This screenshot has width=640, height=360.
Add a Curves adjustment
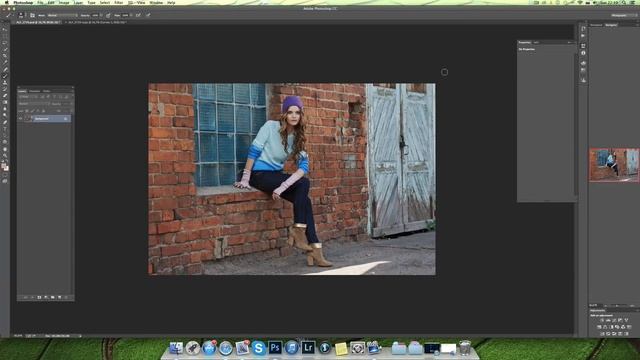pyautogui.click(x=614, y=320)
